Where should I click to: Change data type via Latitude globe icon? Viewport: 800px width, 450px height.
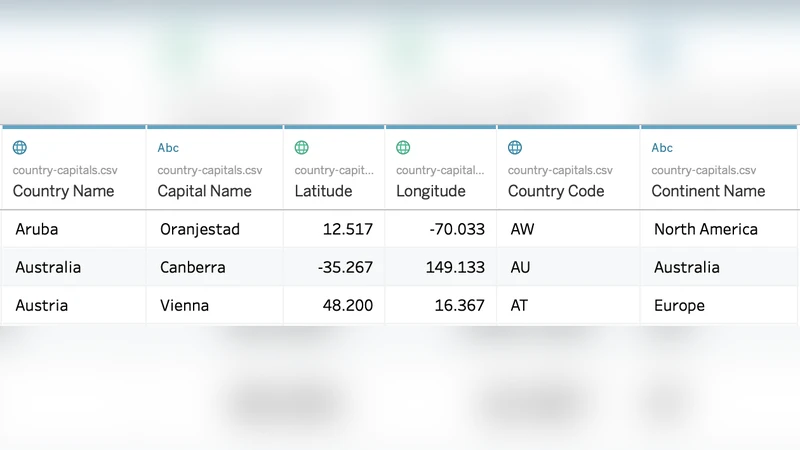pos(302,148)
